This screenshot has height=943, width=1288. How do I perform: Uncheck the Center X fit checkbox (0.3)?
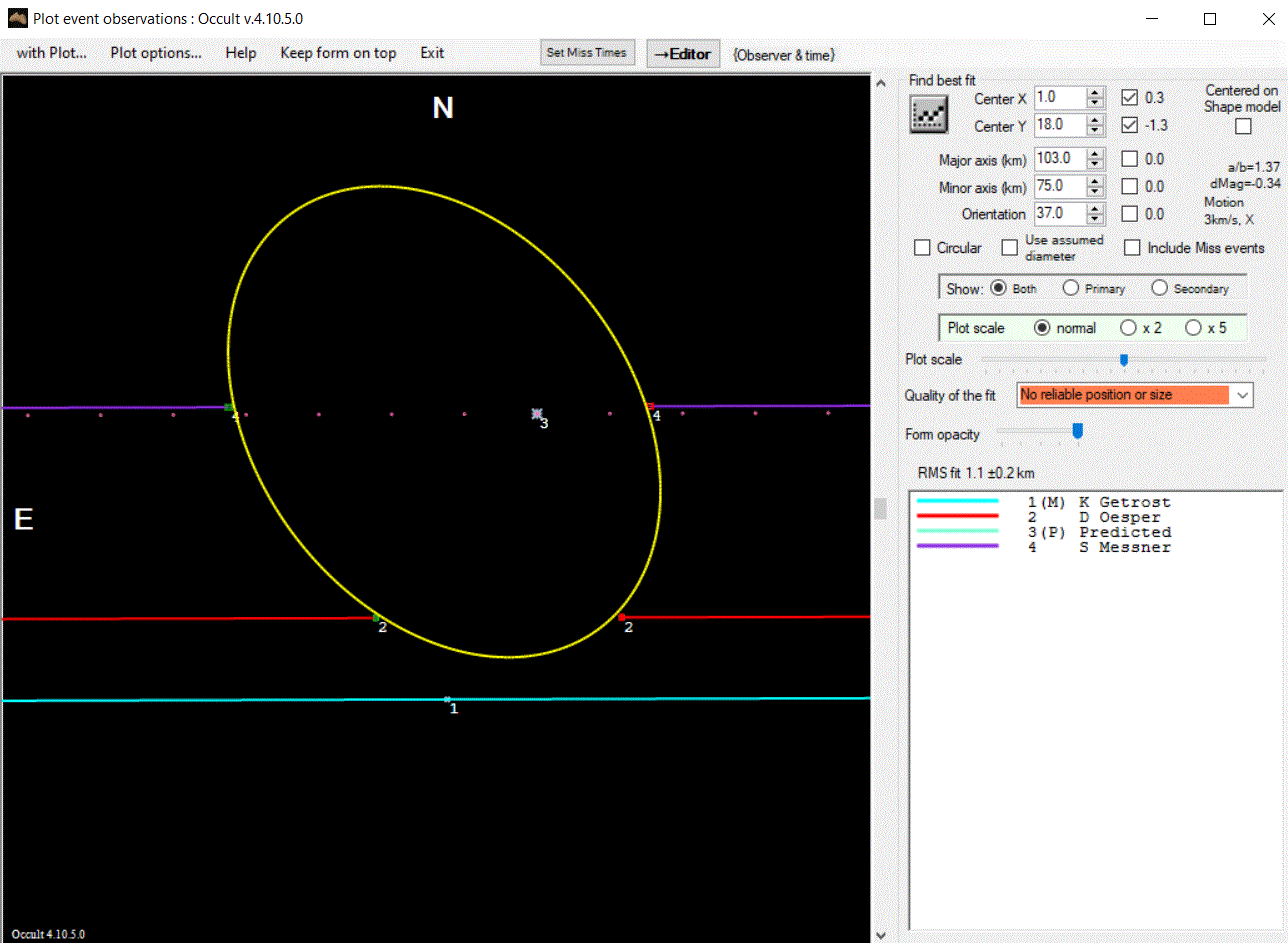click(x=1129, y=98)
